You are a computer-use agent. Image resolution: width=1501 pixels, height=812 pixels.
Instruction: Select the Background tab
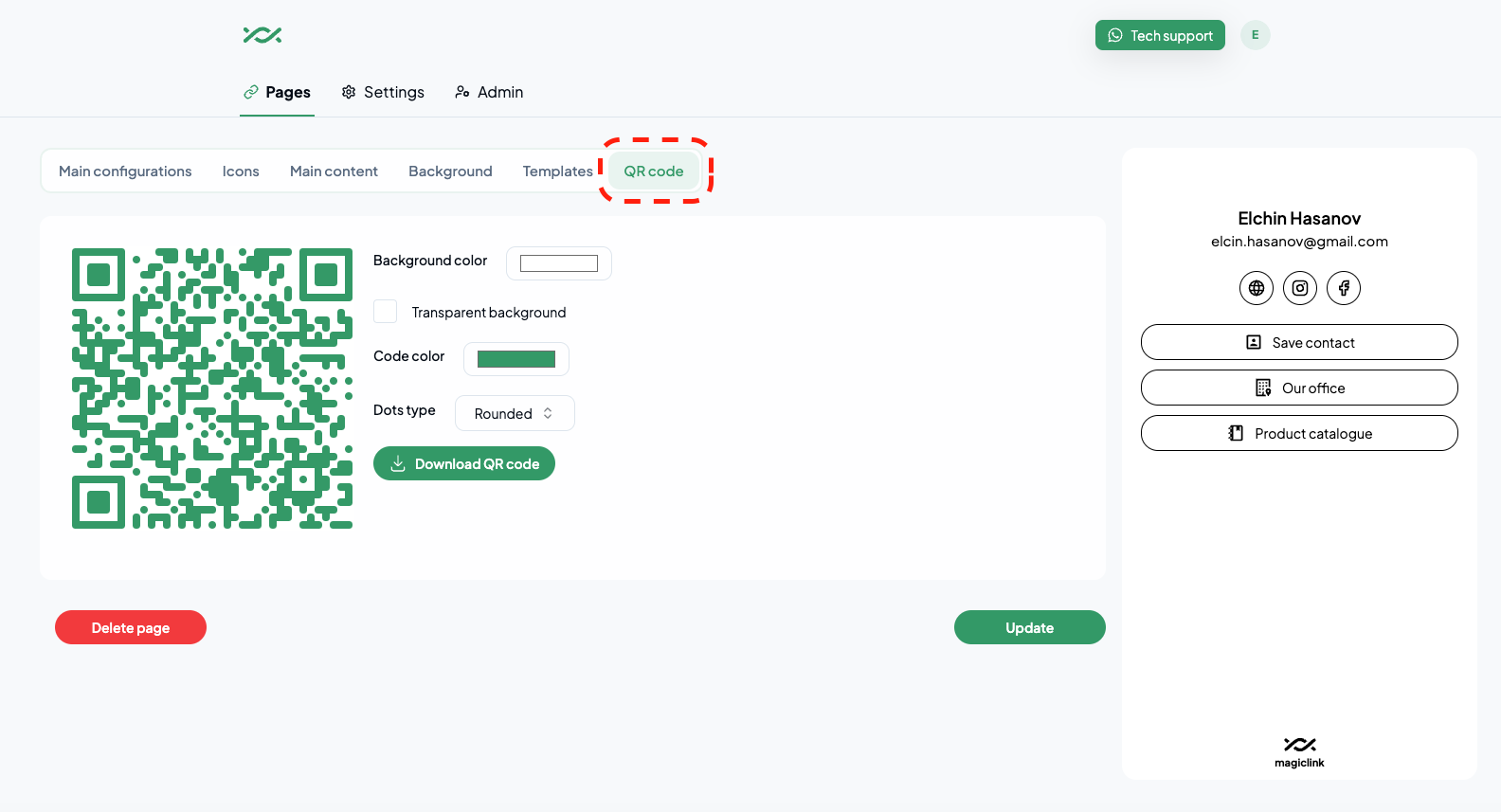(450, 171)
